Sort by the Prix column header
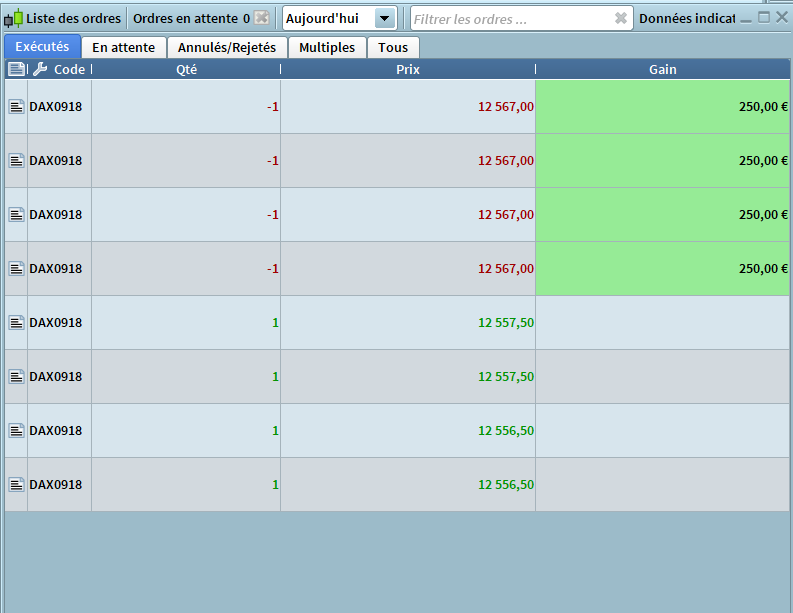This screenshot has height=613, width=793. pos(408,69)
